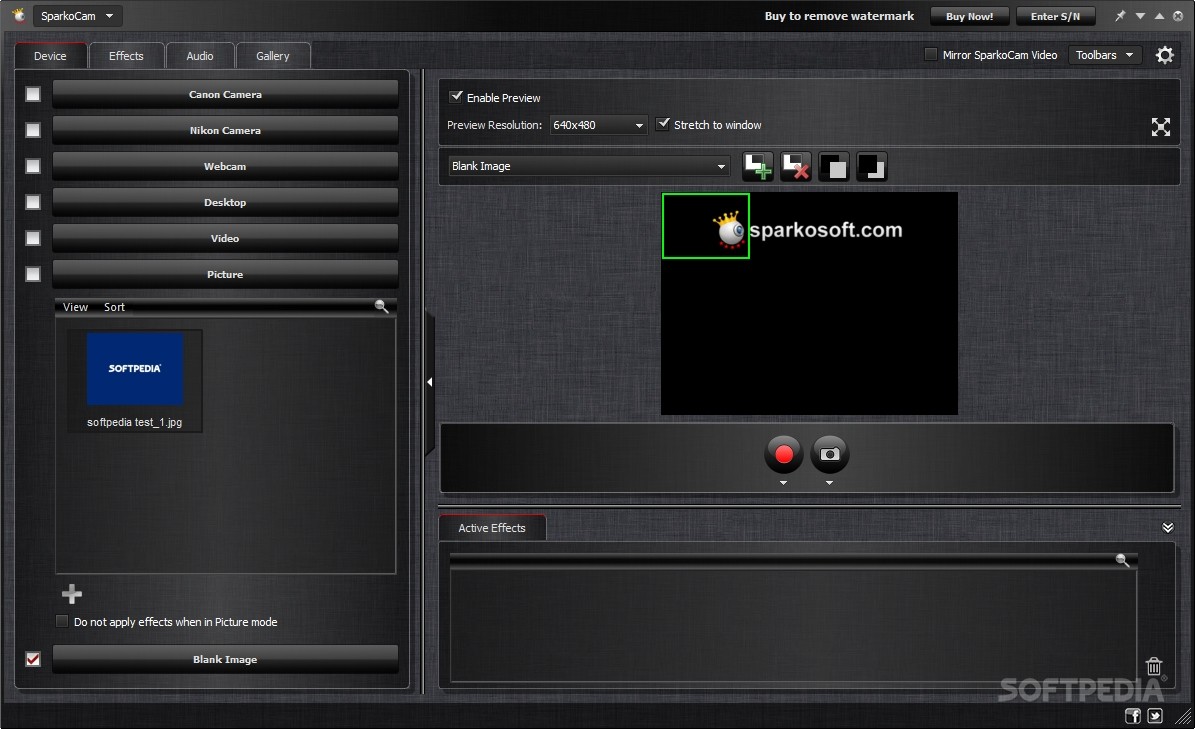Take a snapshot with the camera button
Screen dimensions: 1195x729
pos(830,454)
